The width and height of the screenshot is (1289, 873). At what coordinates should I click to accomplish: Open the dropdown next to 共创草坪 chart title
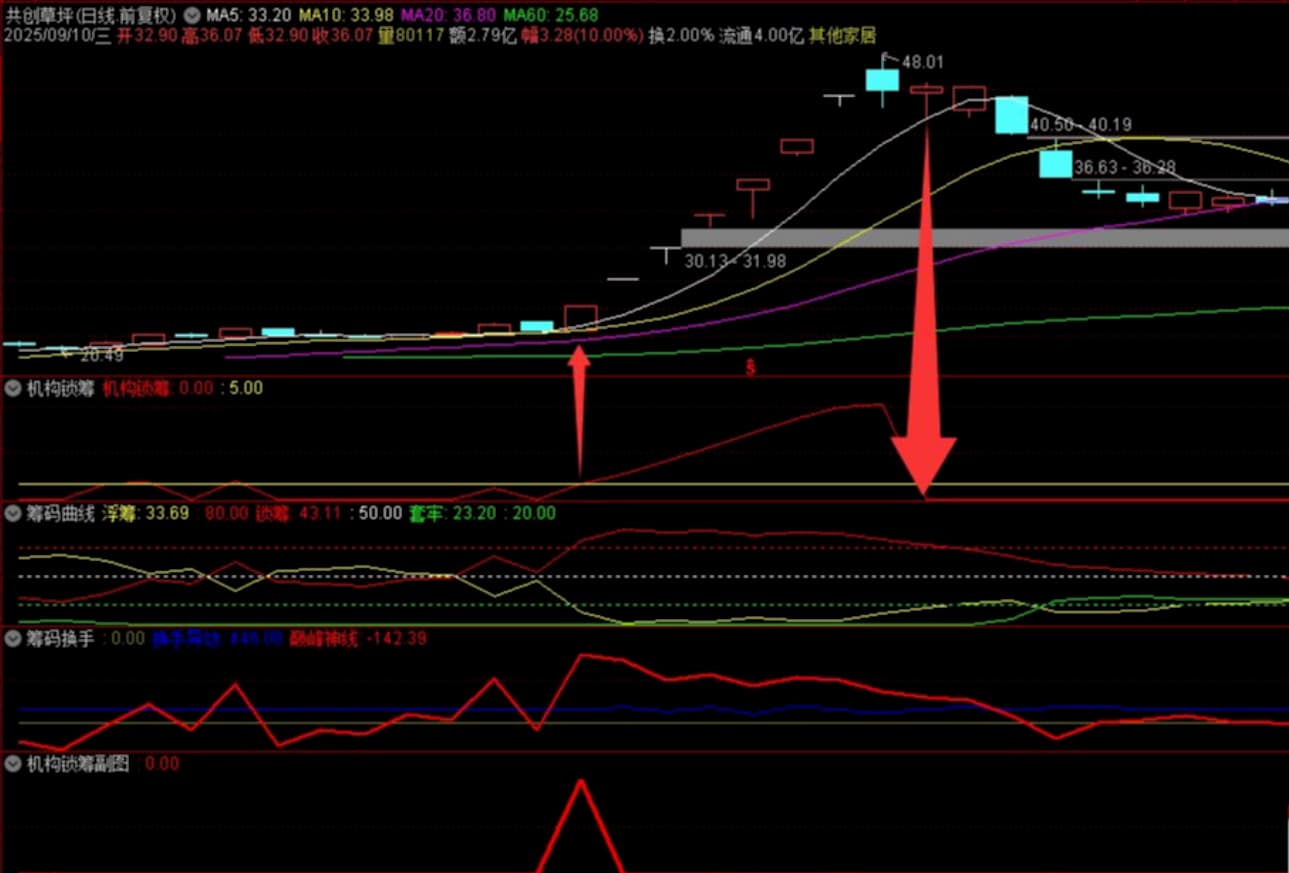tap(191, 16)
